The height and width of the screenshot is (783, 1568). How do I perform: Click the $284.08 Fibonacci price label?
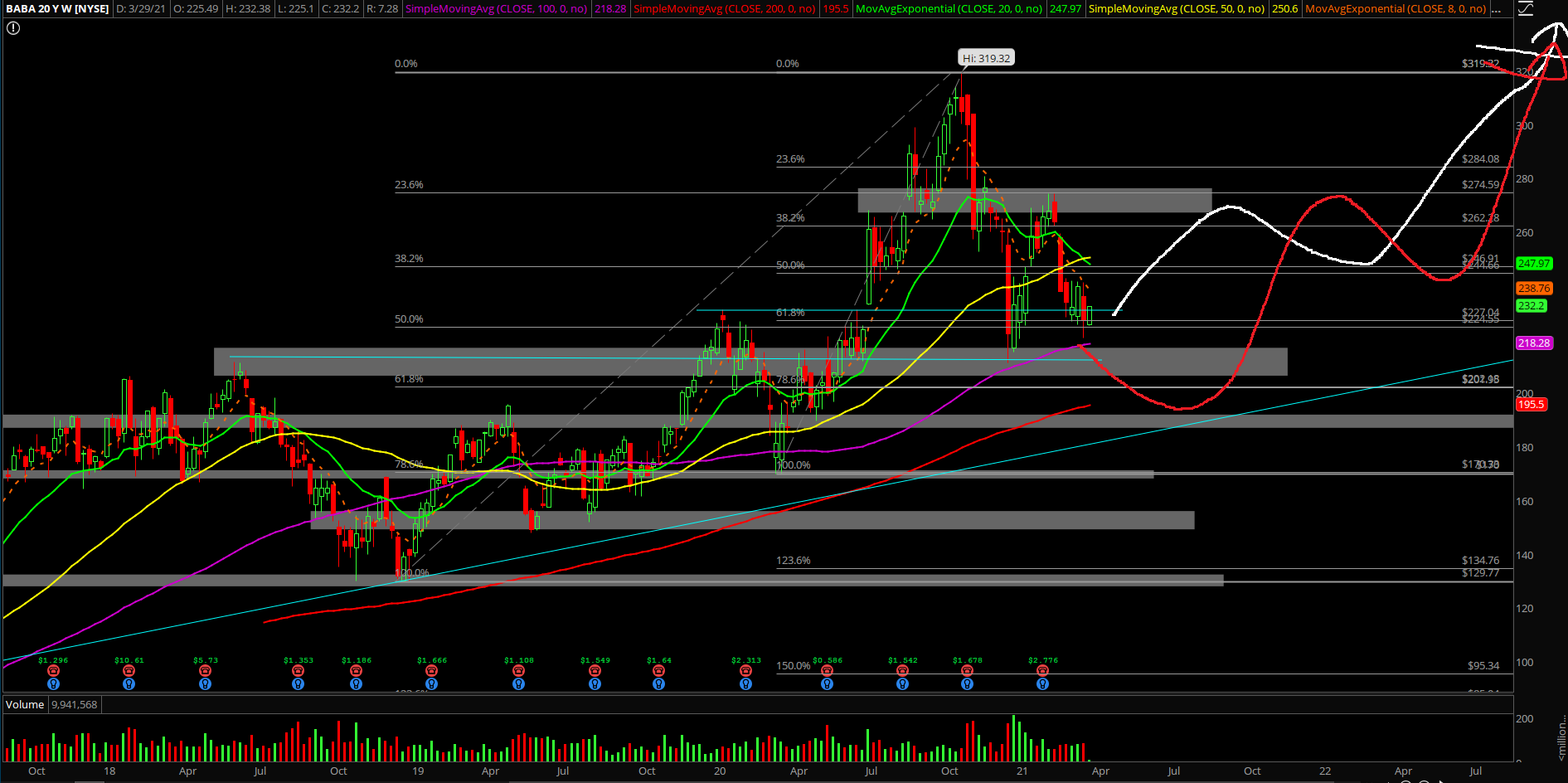click(1480, 159)
